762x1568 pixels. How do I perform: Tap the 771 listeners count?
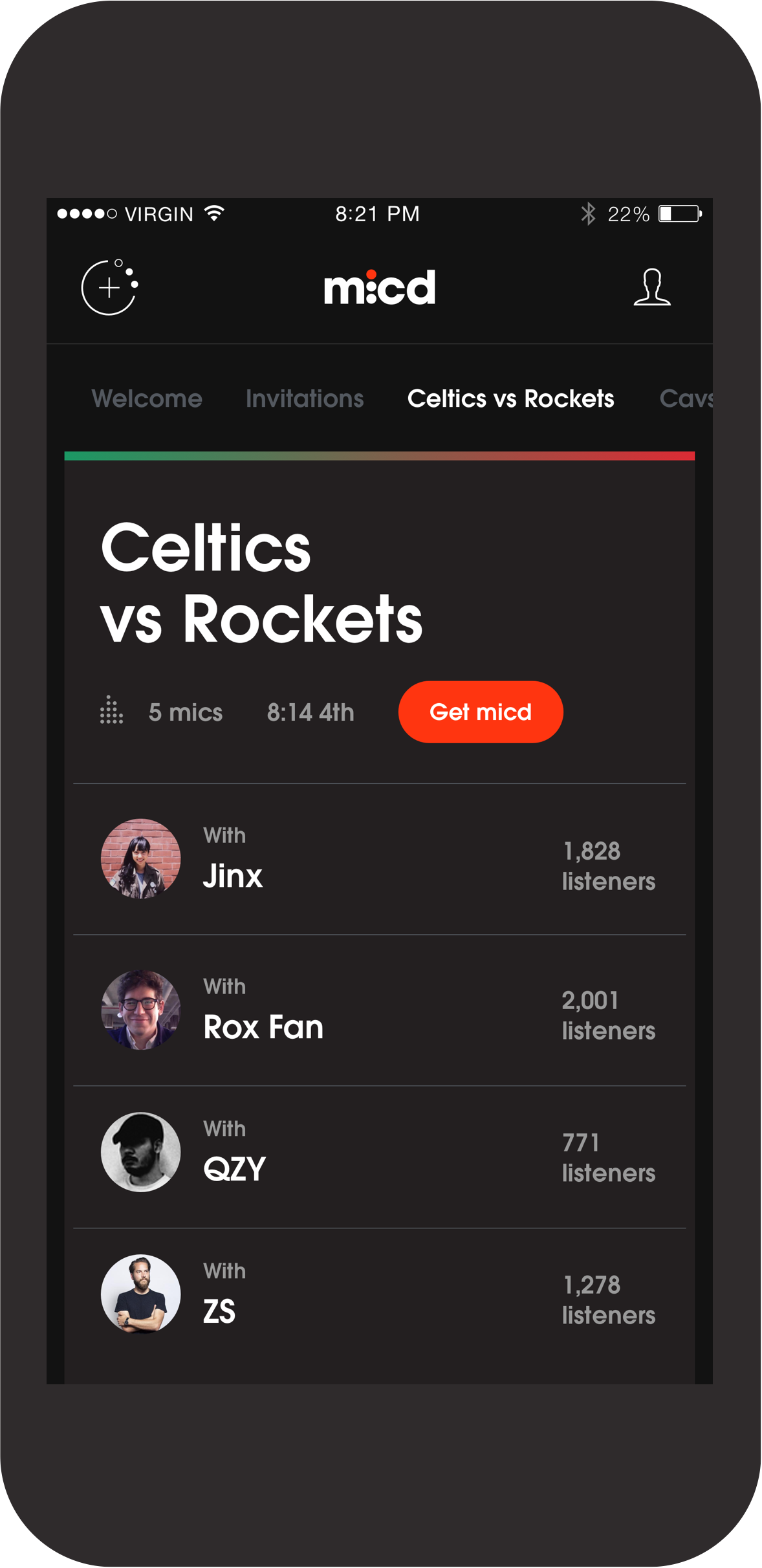608,1158
